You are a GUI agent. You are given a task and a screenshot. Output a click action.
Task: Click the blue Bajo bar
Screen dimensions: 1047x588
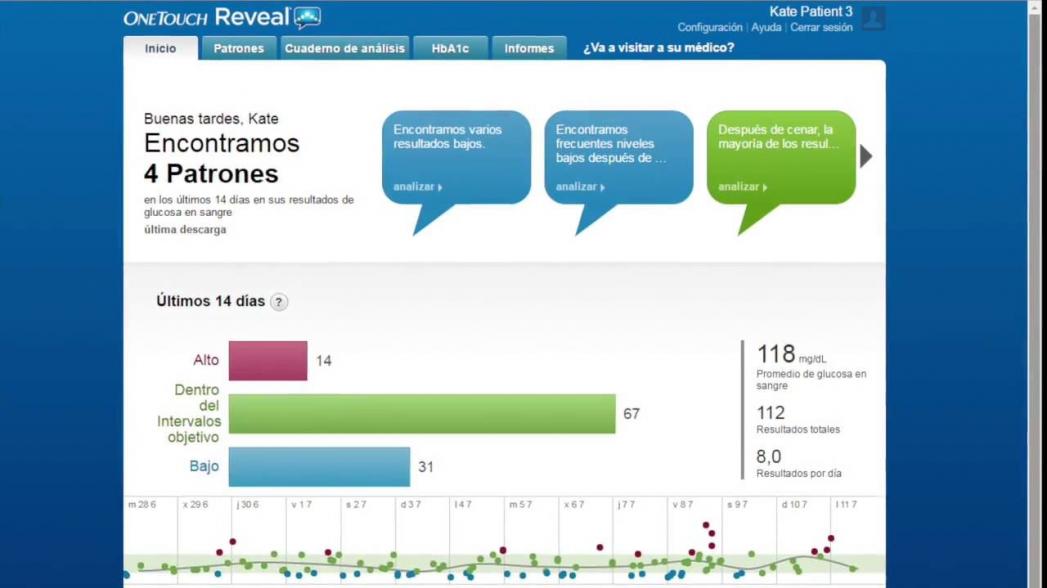point(319,467)
